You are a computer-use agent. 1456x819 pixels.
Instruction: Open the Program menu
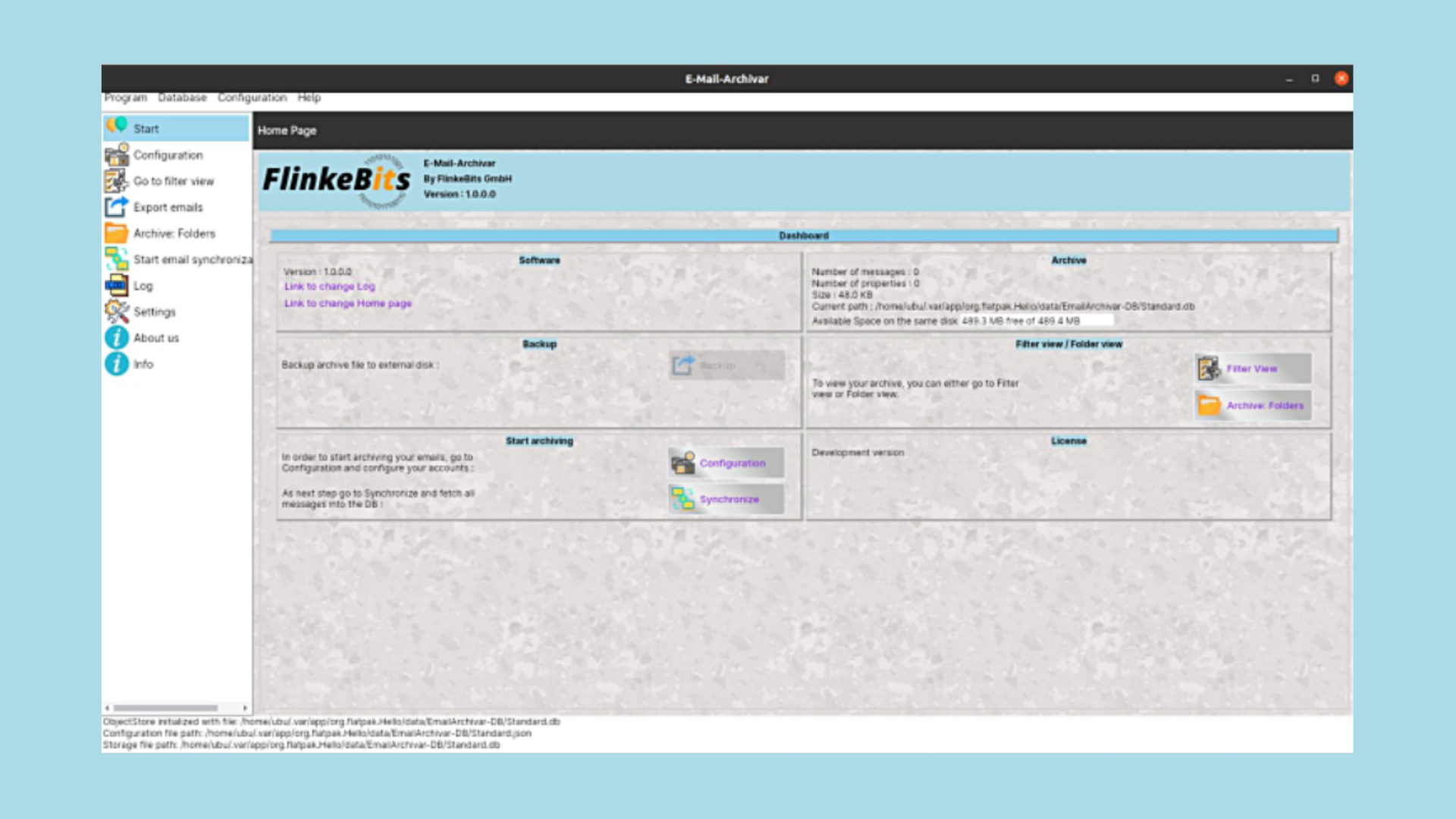[x=126, y=98]
